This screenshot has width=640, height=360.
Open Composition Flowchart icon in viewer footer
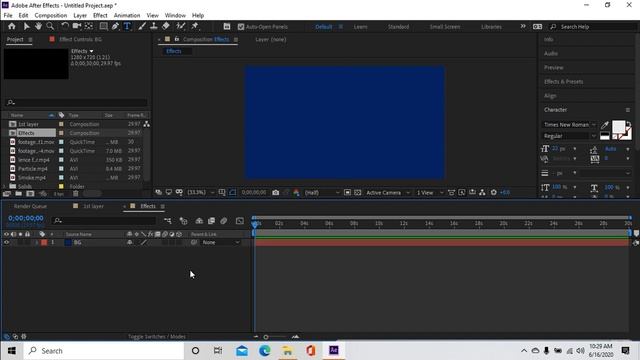pyautogui.click(x=482, y=192)
